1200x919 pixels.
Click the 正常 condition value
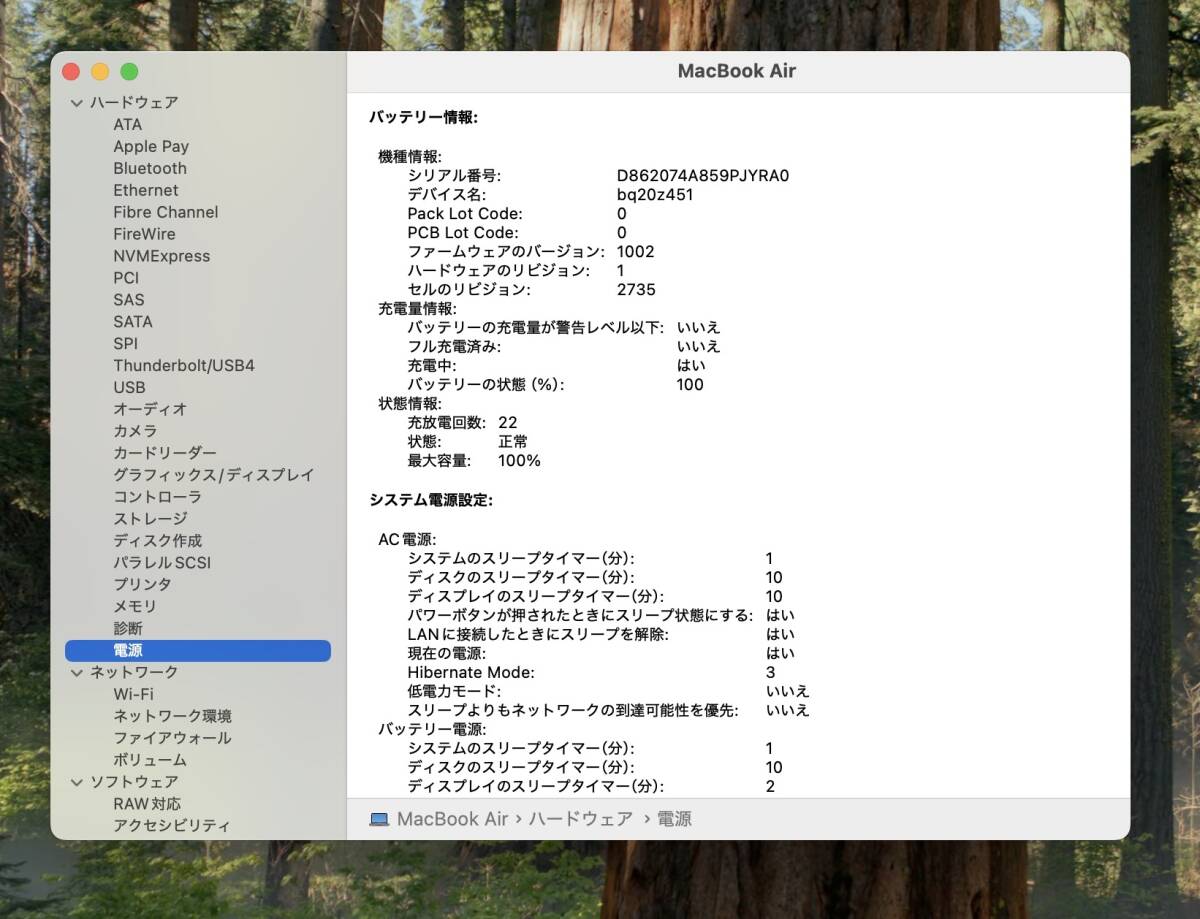513,442
